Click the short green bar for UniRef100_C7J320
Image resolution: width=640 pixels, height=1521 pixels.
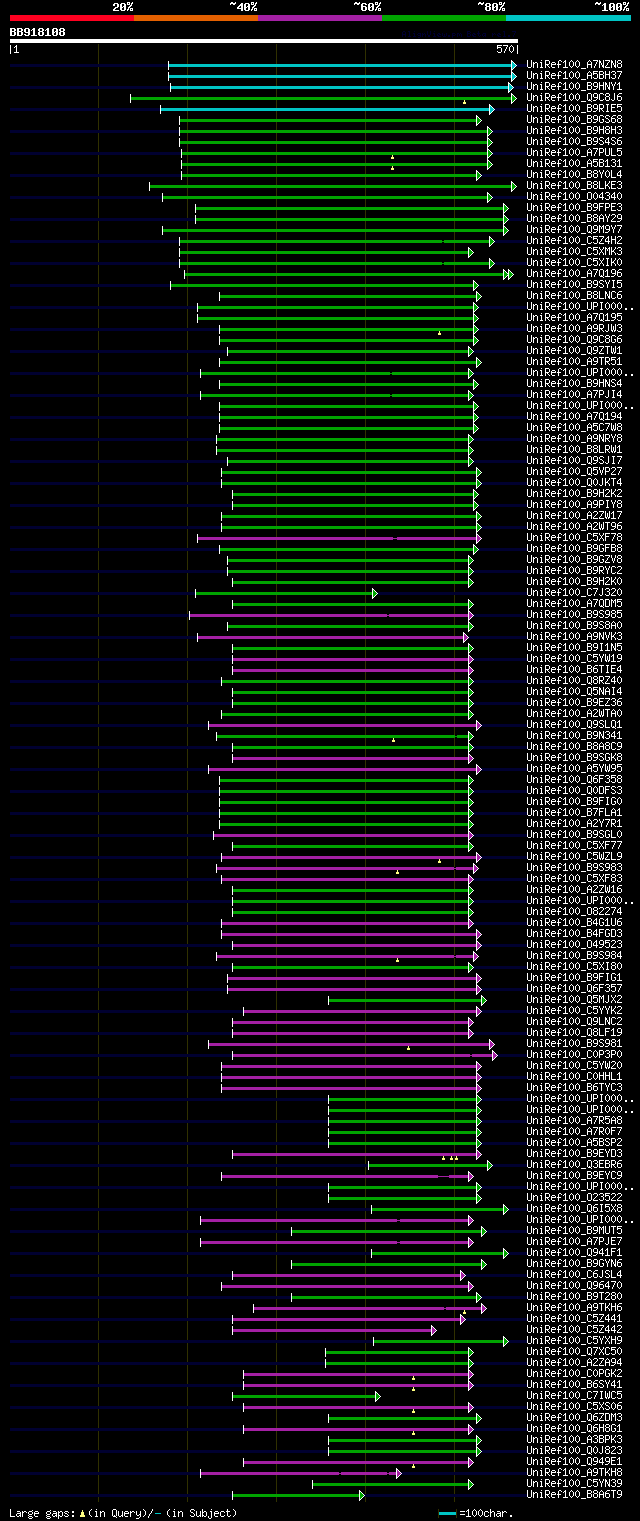pyautogui.click(x=286, y=592)
